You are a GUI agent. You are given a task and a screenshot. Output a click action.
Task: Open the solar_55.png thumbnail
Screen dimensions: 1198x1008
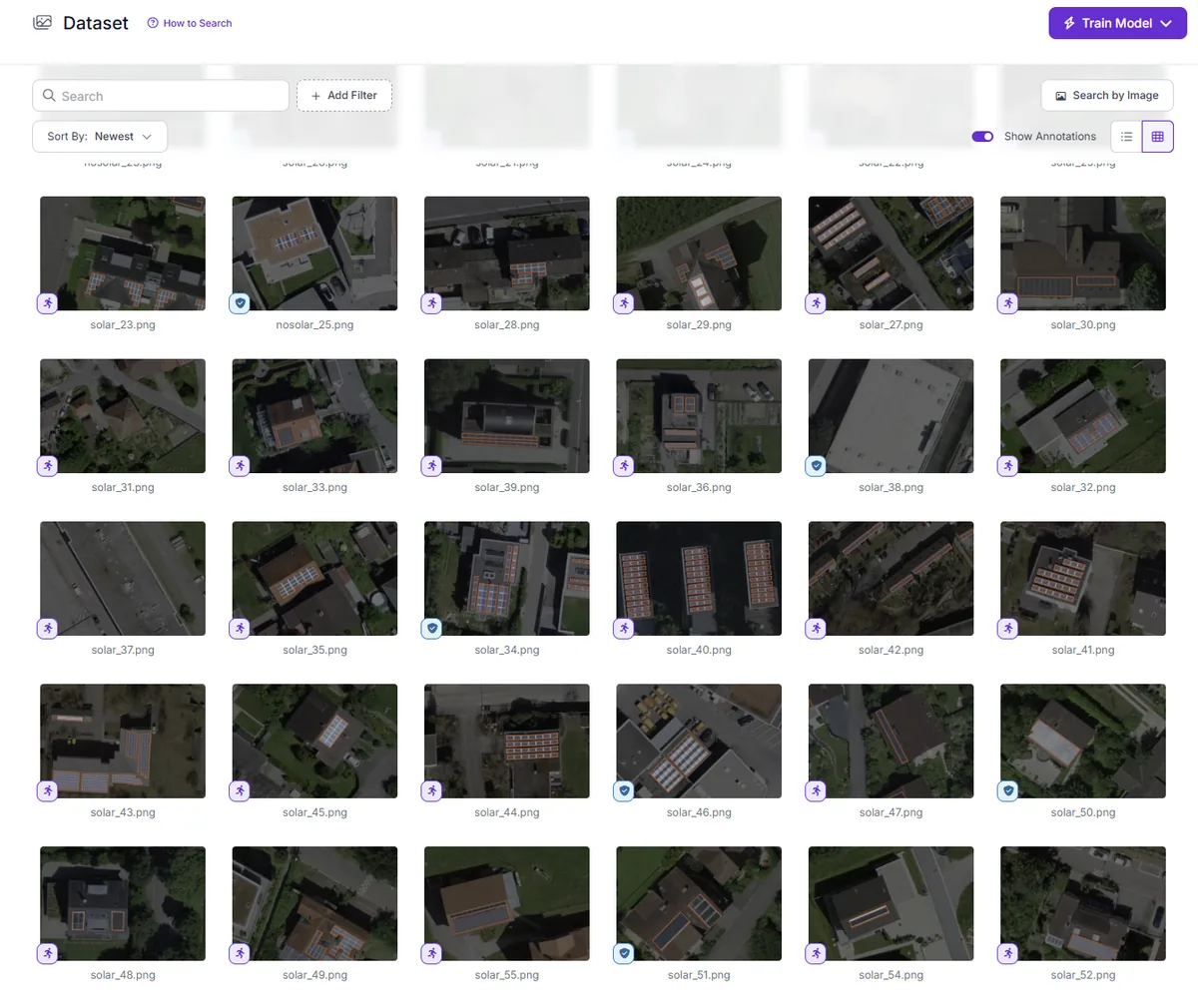tap(507, 903)
